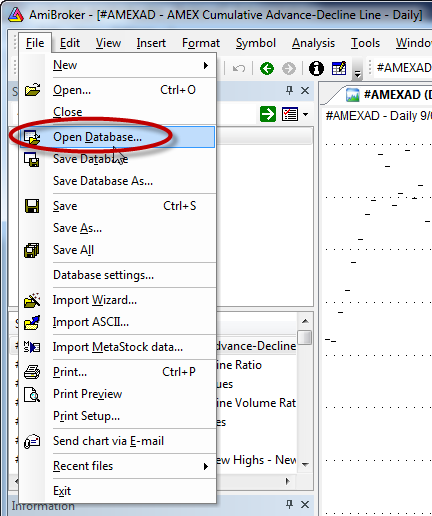
Task: Open Print Preview
Action: coord(117,394)
